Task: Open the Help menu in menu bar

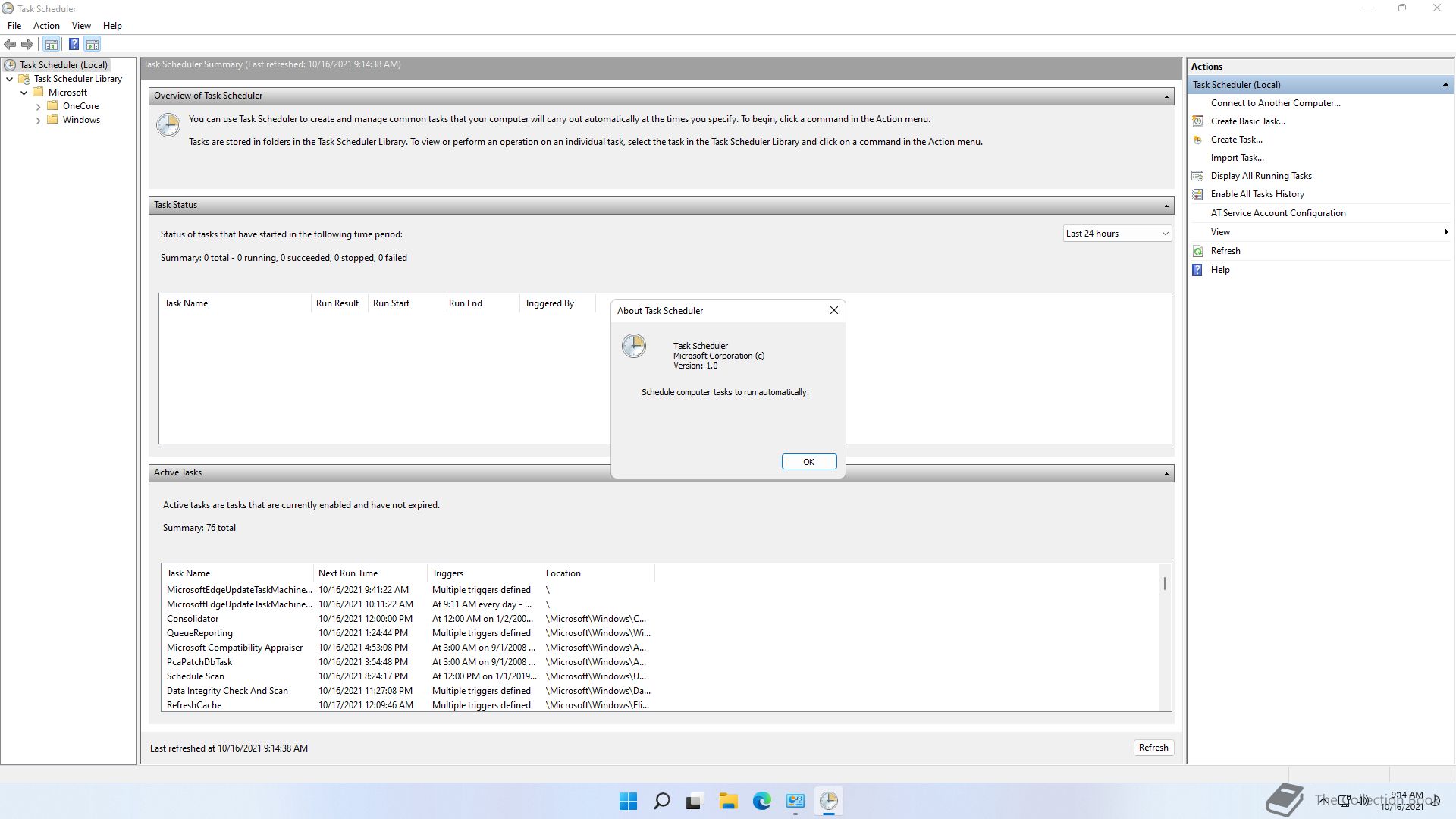Action: pyautogui.click(x=112, y=26)
